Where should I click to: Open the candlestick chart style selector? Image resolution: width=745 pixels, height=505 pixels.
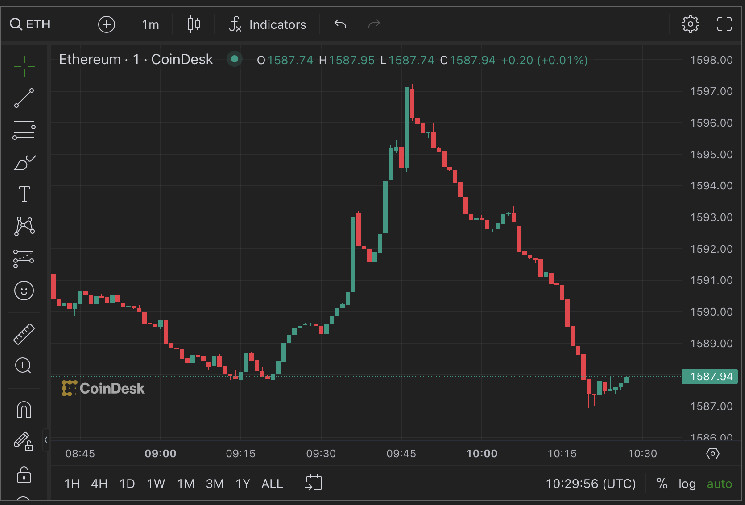(193, 24)
